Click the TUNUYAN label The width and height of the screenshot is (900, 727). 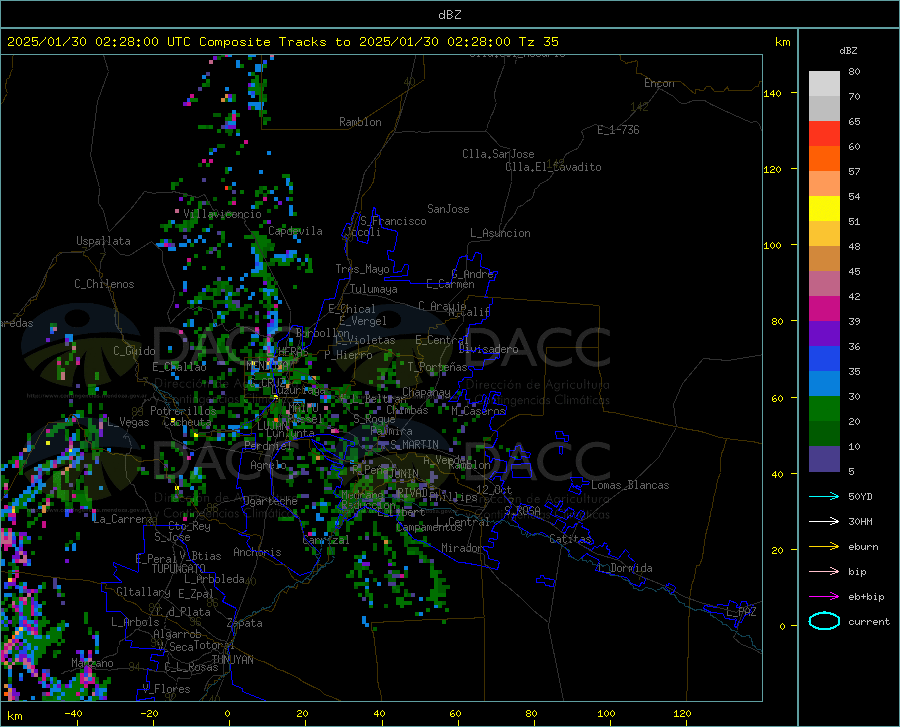(232, 660)
